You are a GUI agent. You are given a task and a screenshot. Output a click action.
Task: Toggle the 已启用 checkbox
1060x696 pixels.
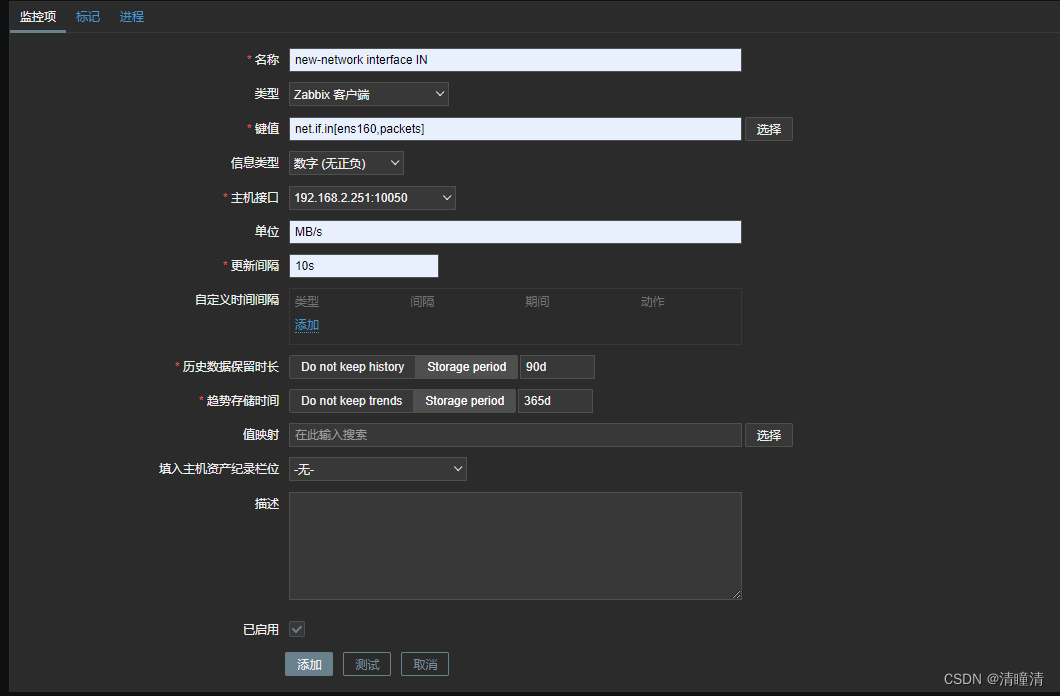click(297, 629)
